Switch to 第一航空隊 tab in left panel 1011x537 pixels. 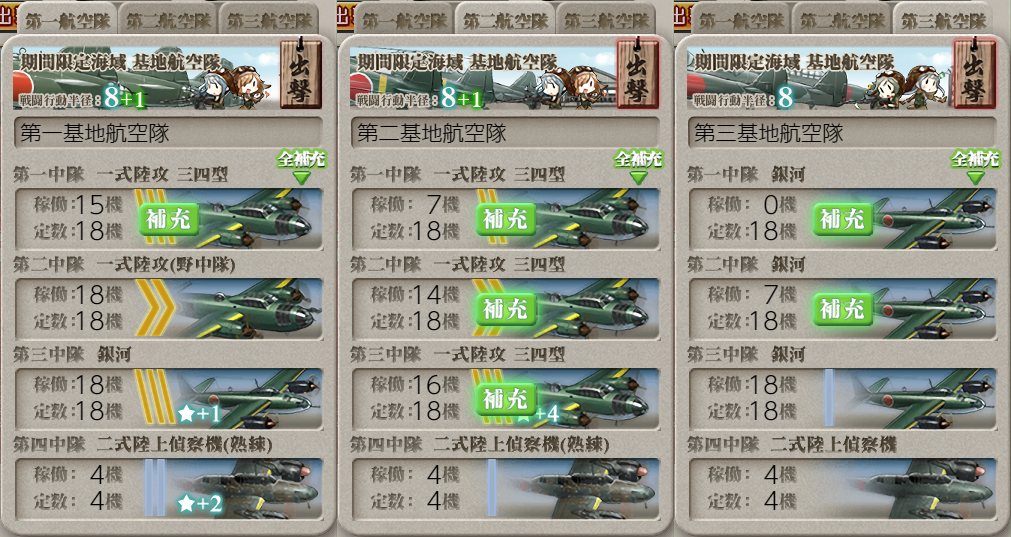(x=67, y=20)
